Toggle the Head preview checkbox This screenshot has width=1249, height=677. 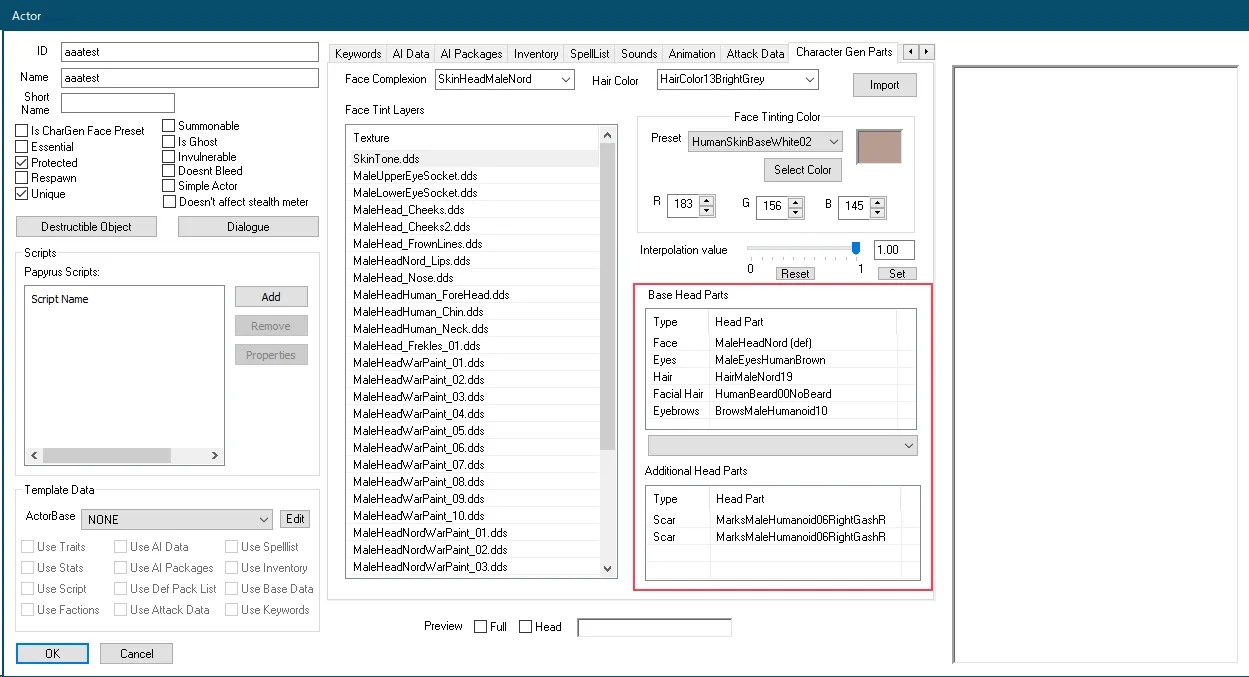pos(526,627)
